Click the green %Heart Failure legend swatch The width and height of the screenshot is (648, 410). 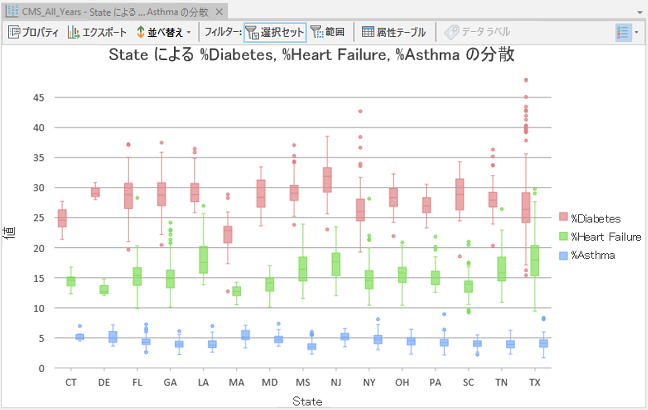point(563,237)
